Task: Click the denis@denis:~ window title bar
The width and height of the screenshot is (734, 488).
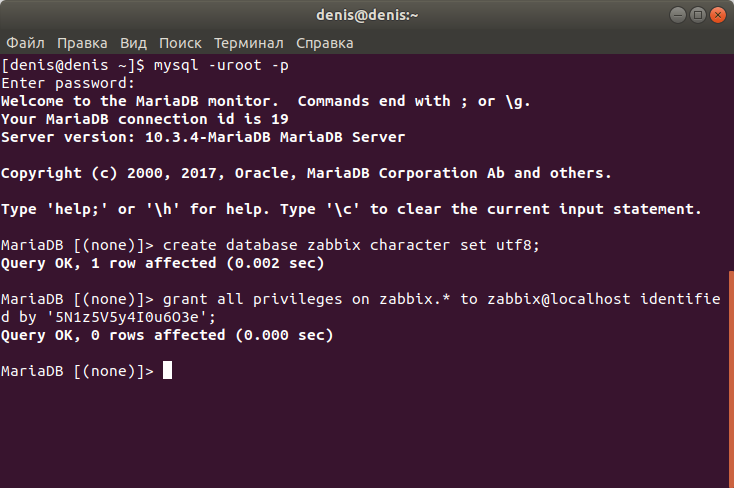Action: (367, 15)
